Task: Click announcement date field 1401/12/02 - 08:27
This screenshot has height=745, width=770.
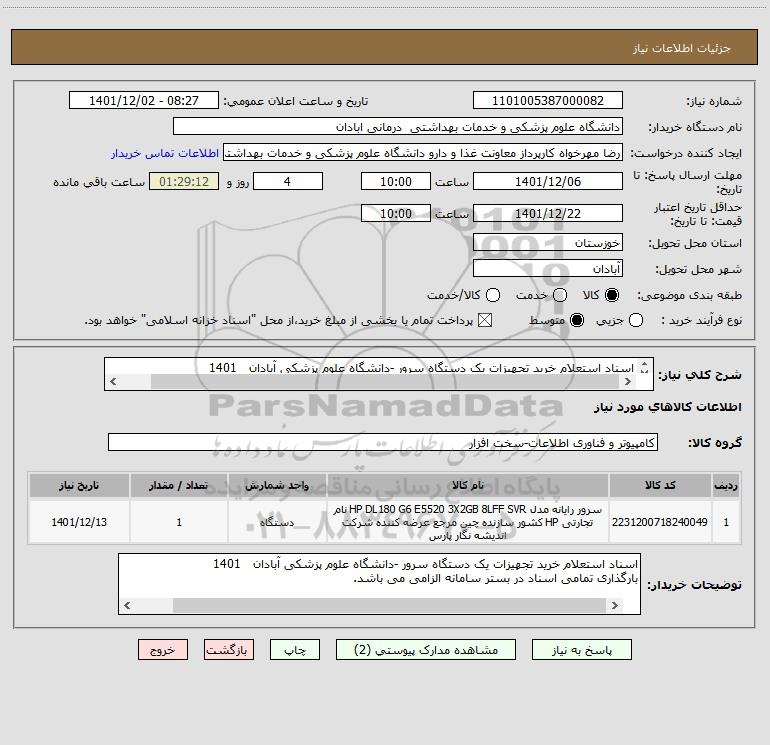Action: [x=144, y=100]
